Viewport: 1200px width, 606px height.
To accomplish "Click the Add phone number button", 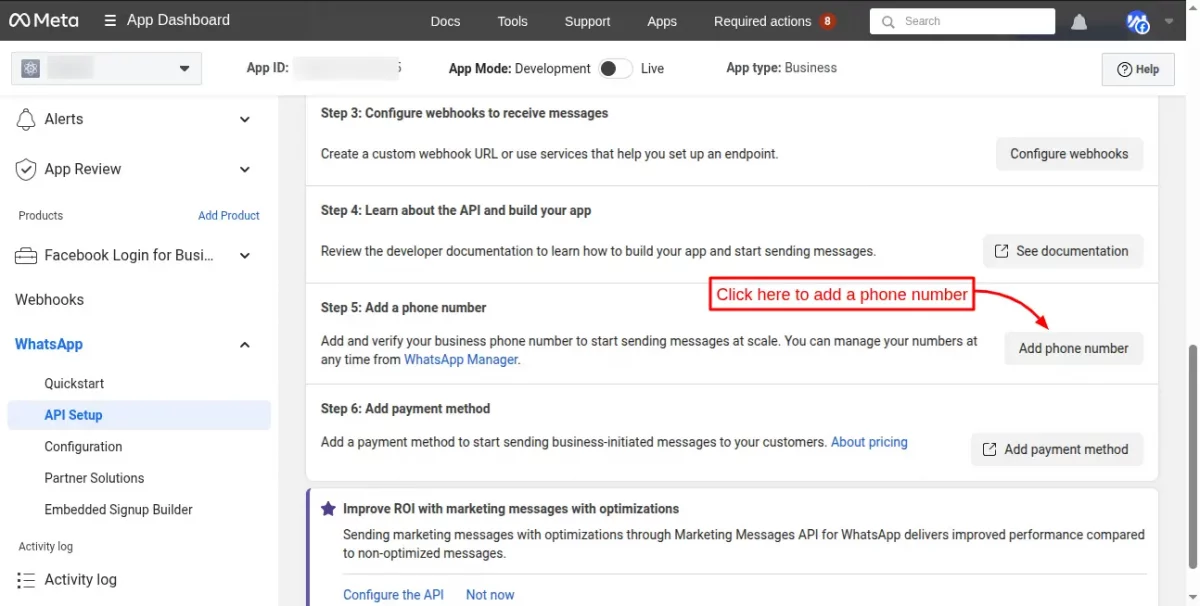I will pyautogui.click(x=1073, y=348).
